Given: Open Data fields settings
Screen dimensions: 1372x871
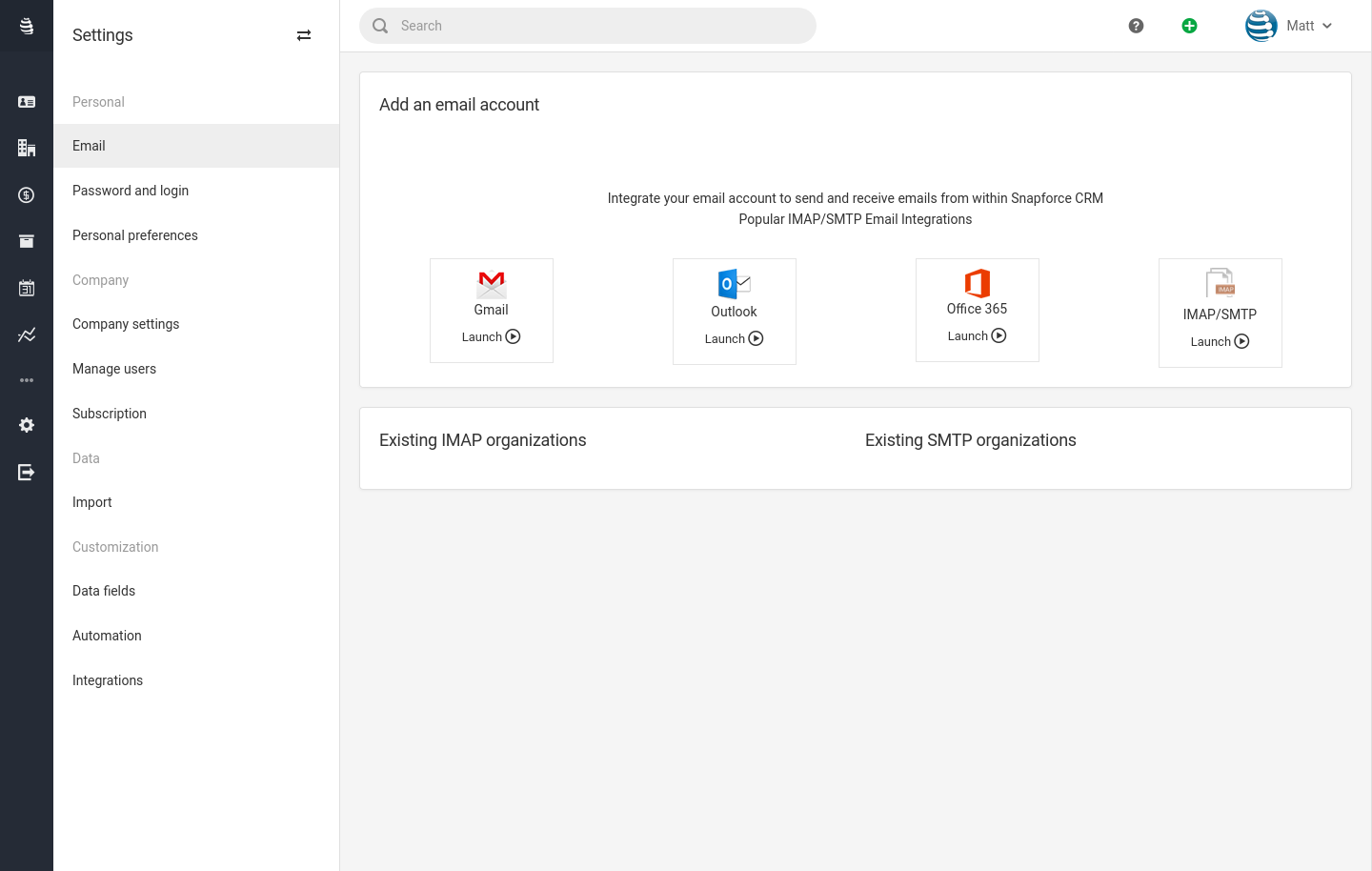Looking at the screenshot, I should [196, 591].
